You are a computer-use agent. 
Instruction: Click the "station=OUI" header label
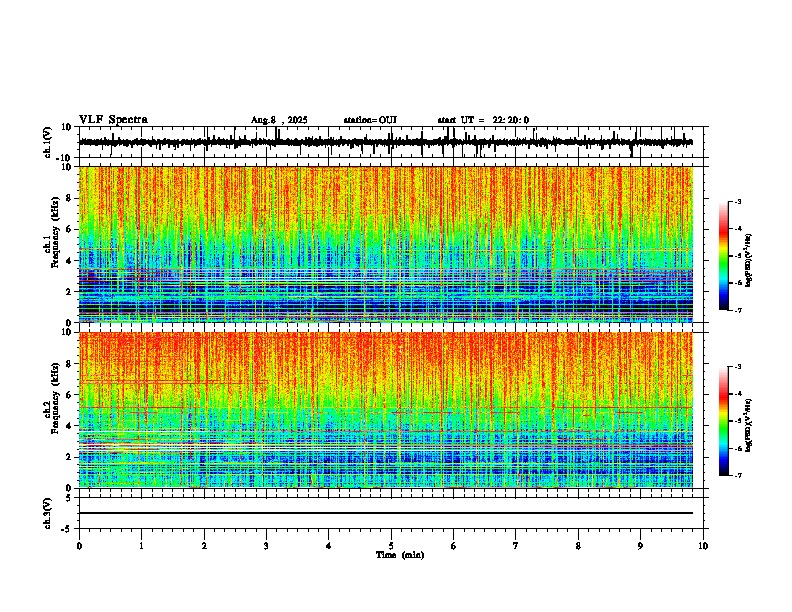coord(370,120)
